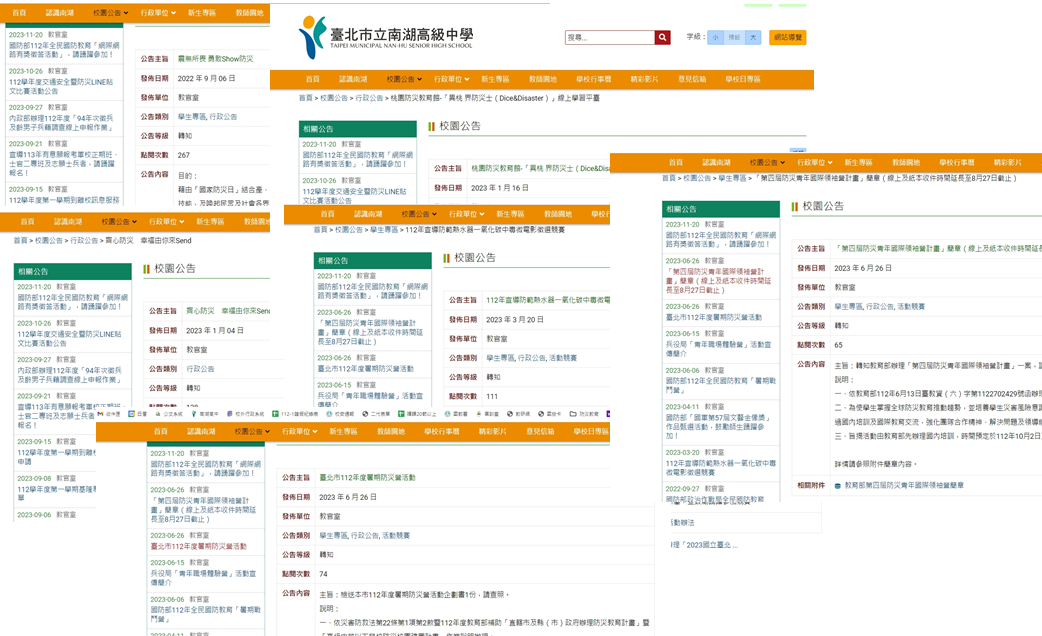
Task: Click 首頁 in the 賣心防災 page breadcrumb
Action: tap(21, 241)
